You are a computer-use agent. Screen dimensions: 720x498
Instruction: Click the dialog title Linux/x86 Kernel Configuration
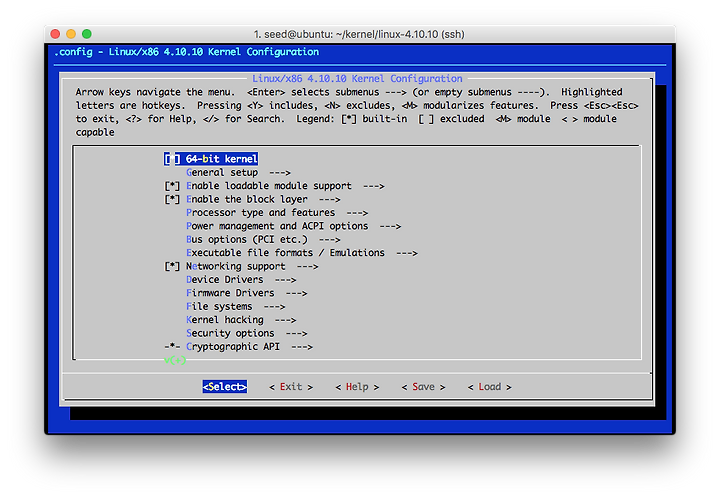357,78
